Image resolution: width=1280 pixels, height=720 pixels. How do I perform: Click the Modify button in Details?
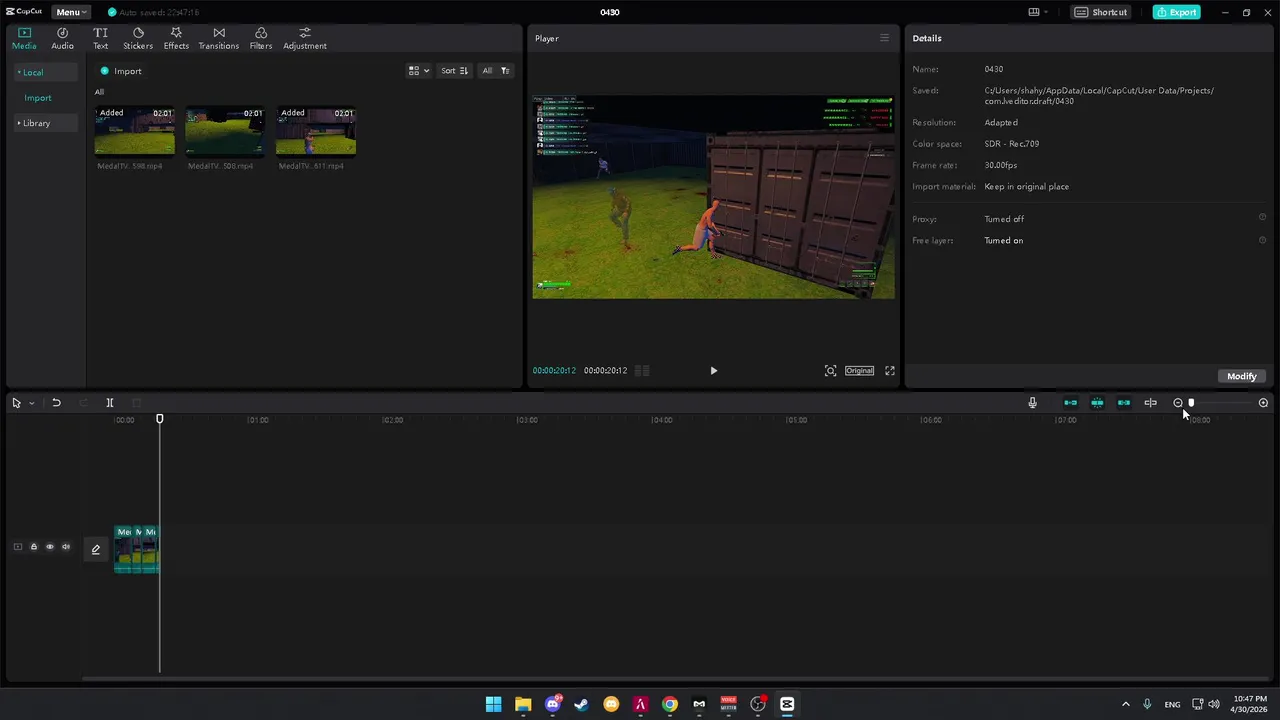1241,376
